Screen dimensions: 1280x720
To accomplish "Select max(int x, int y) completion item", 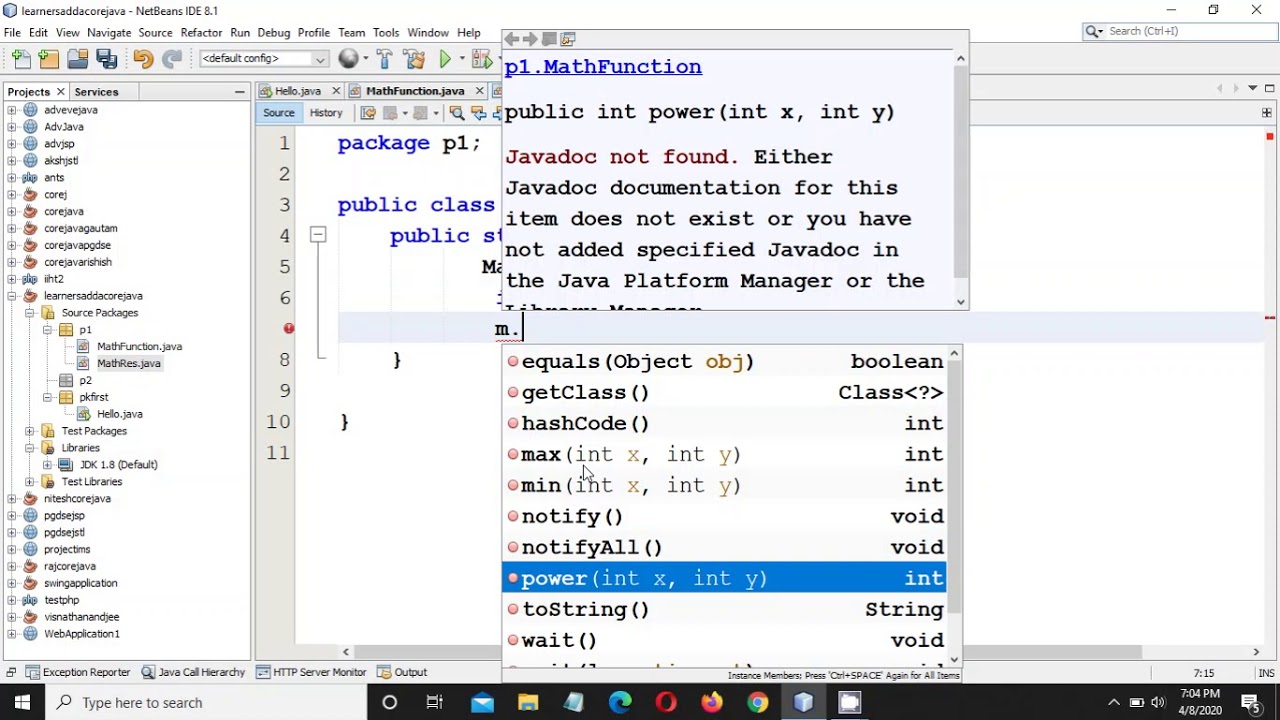I will coord(724,454).
